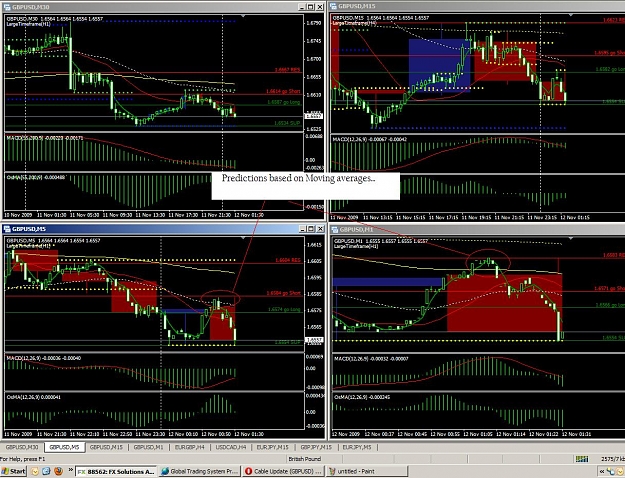Switch to the EURJPY,M15 chart tab

[x=273, y=447]
